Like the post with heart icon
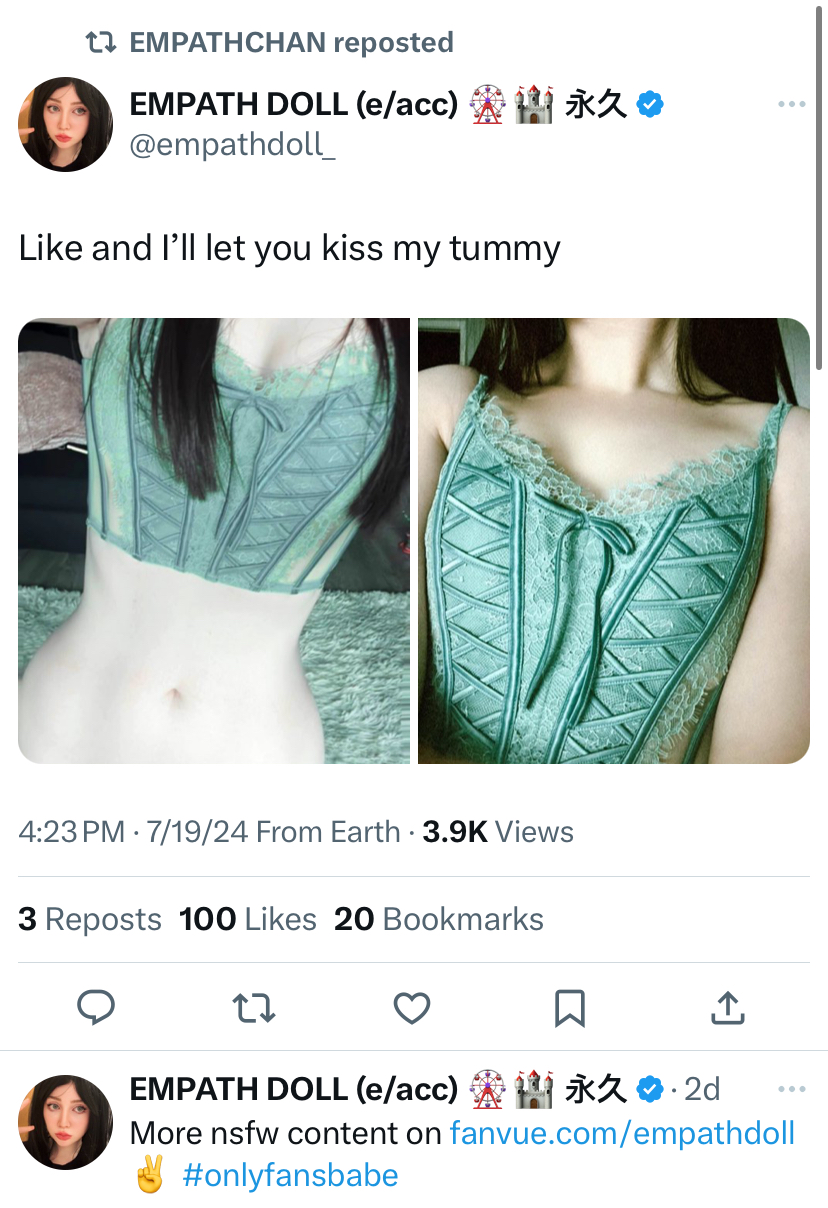Viewport: 828px width, 1208px height. point(412,1008)
